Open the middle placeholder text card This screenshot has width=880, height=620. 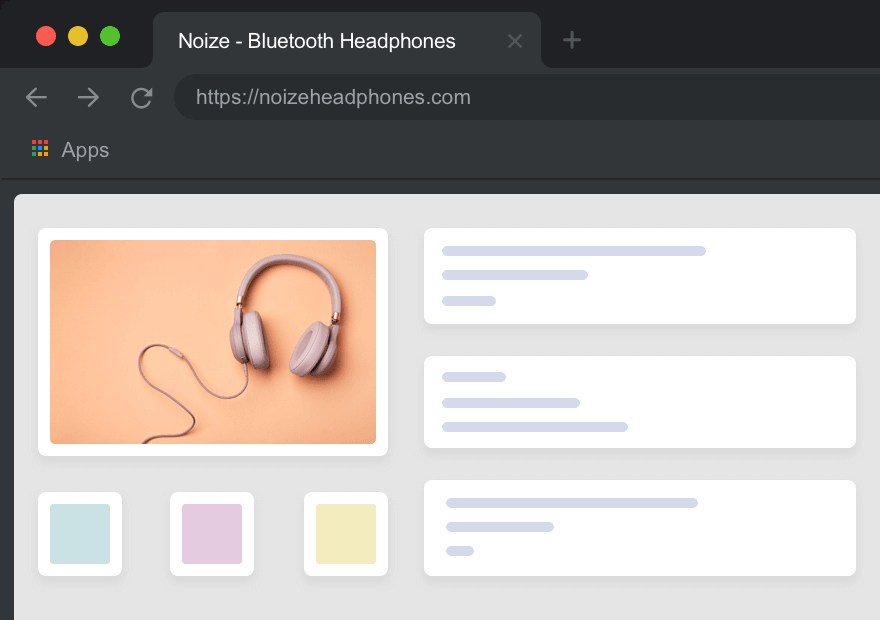[x=640, y=402]
